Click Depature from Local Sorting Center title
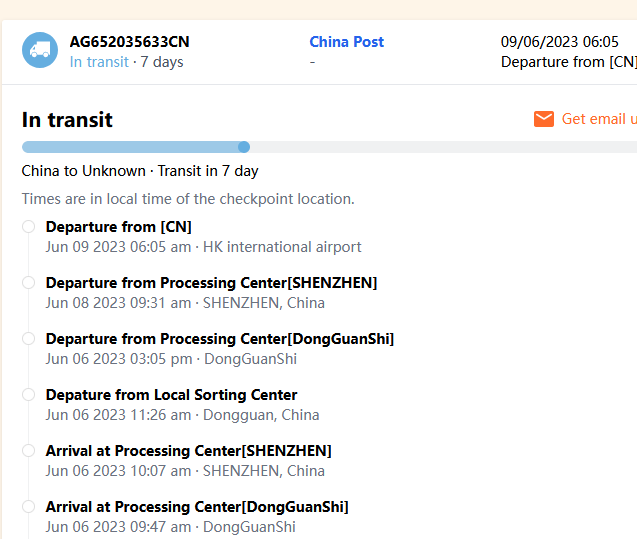 pyautogui.click(x=171, y=395)
